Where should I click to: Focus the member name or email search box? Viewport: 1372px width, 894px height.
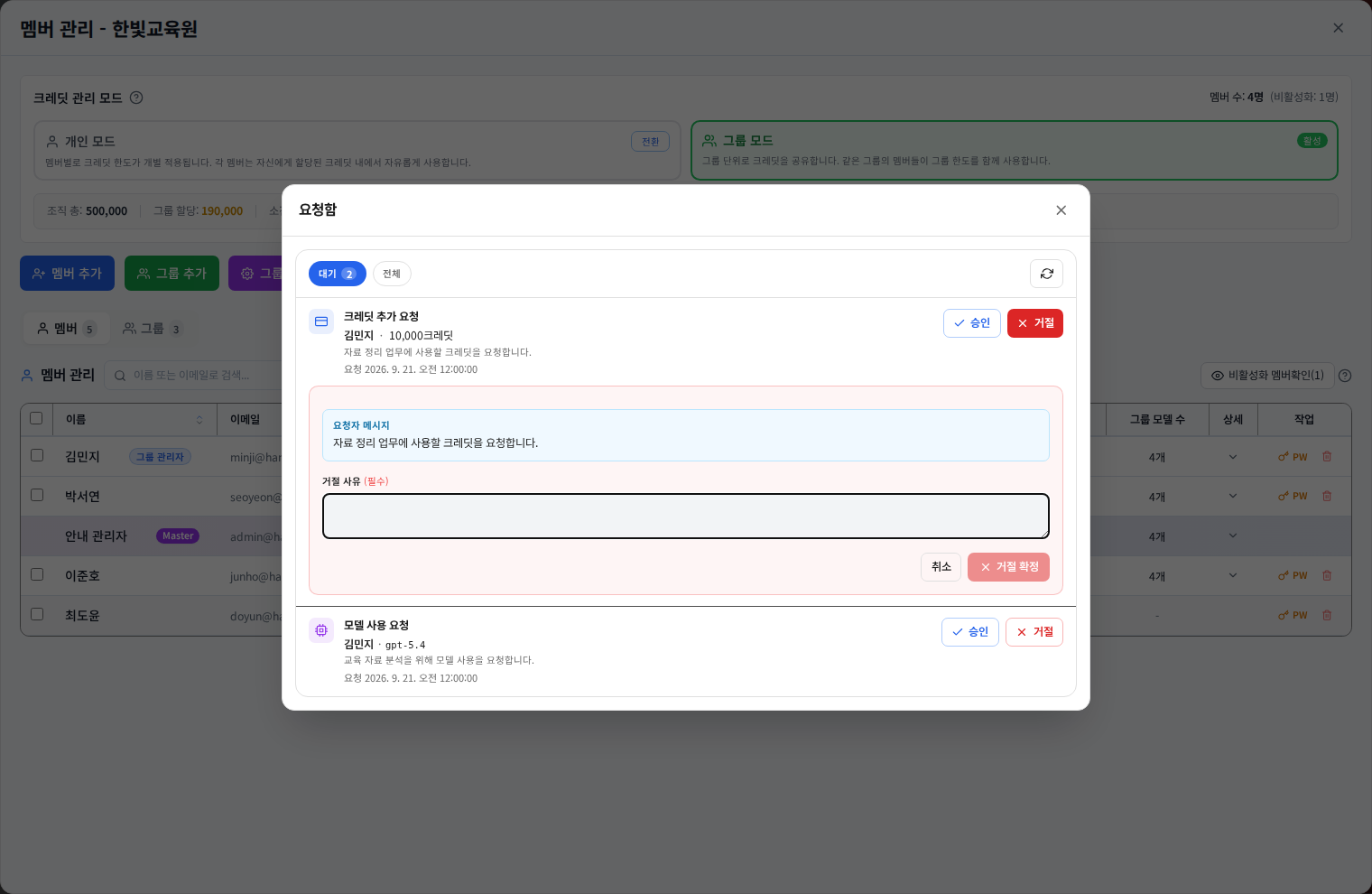point(193,376)
